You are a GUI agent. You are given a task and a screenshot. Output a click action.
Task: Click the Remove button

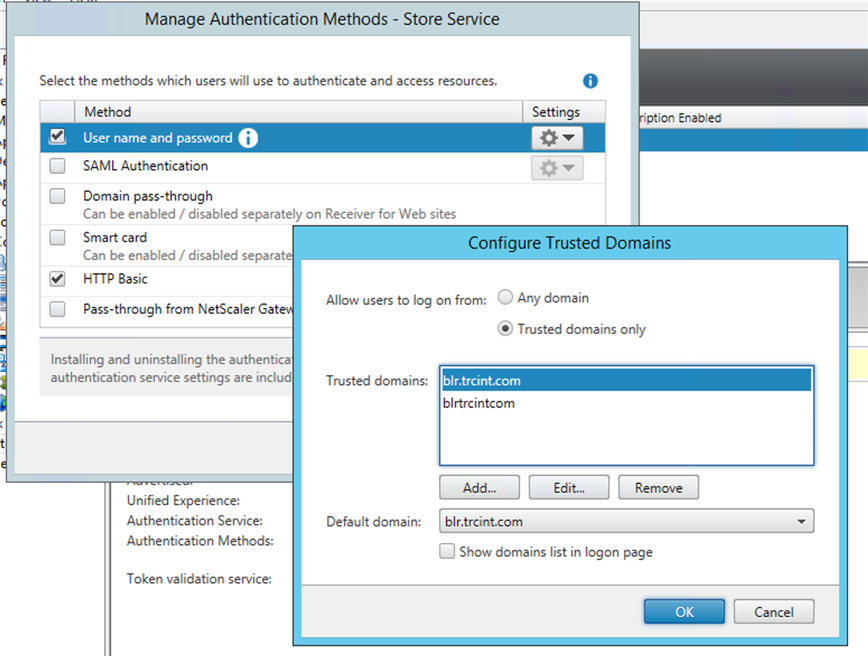[659, 488]
